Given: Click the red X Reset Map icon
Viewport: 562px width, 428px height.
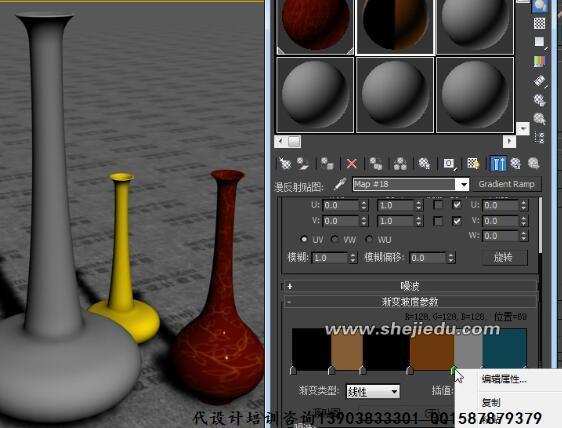Looking at the screenshot, I should tap(352, 164).
